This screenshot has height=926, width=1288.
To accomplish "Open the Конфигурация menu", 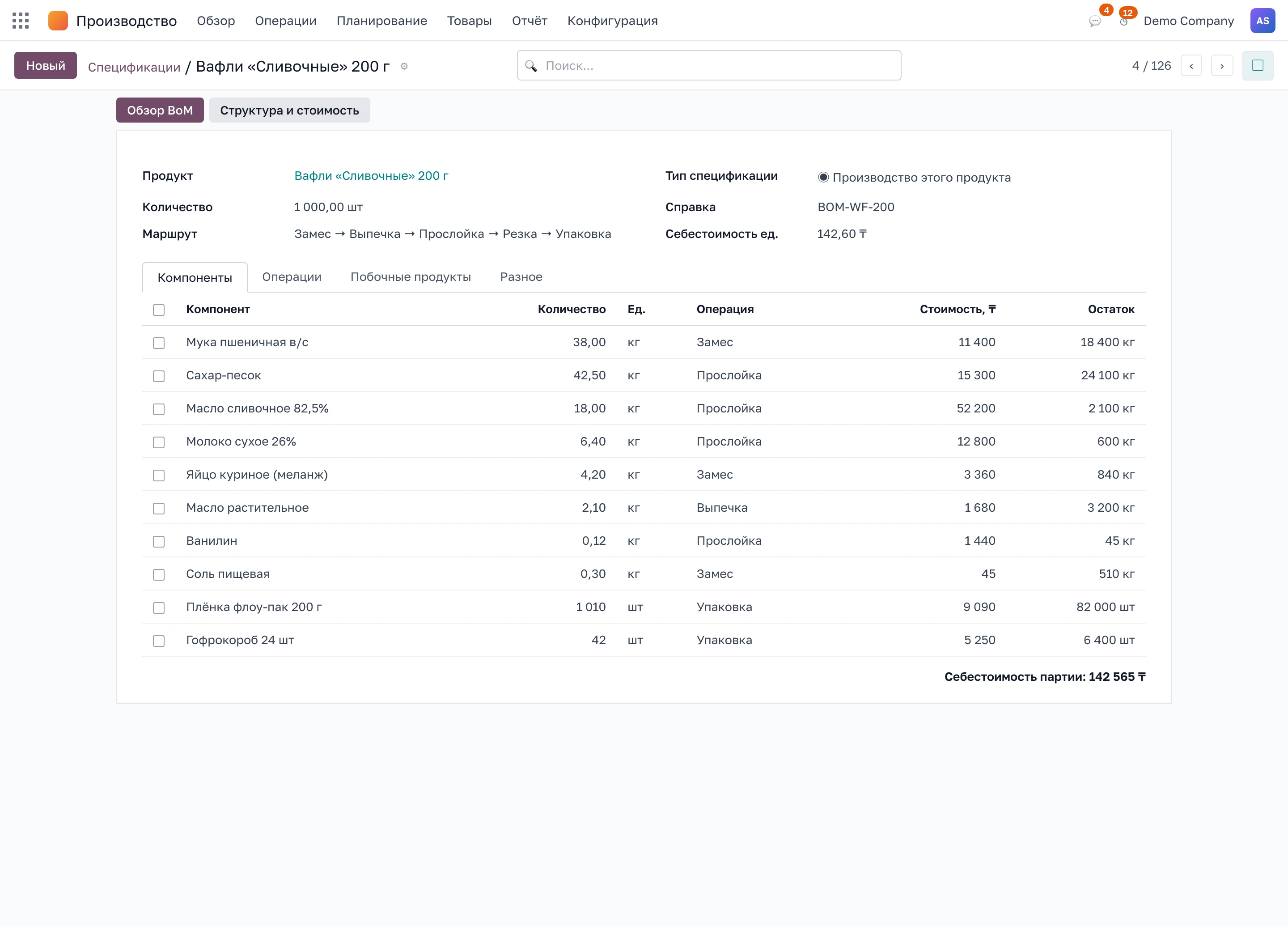I will coord(612,21).
